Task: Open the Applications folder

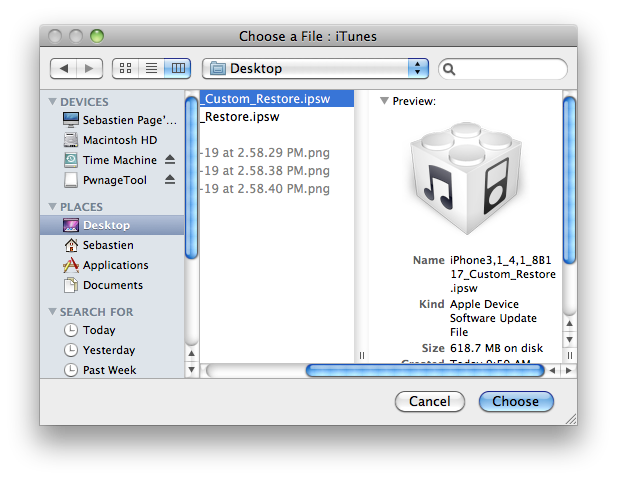Action: pyautogui.click(x=112, y=265)
